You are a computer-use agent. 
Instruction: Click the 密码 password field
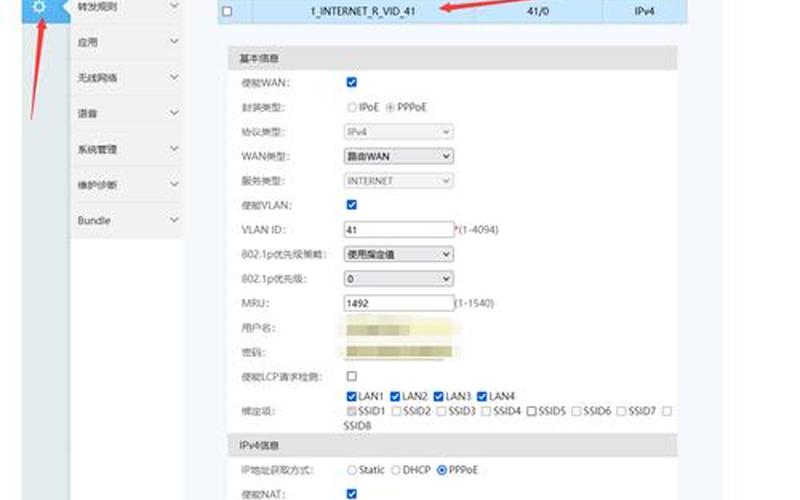(398, 352)
